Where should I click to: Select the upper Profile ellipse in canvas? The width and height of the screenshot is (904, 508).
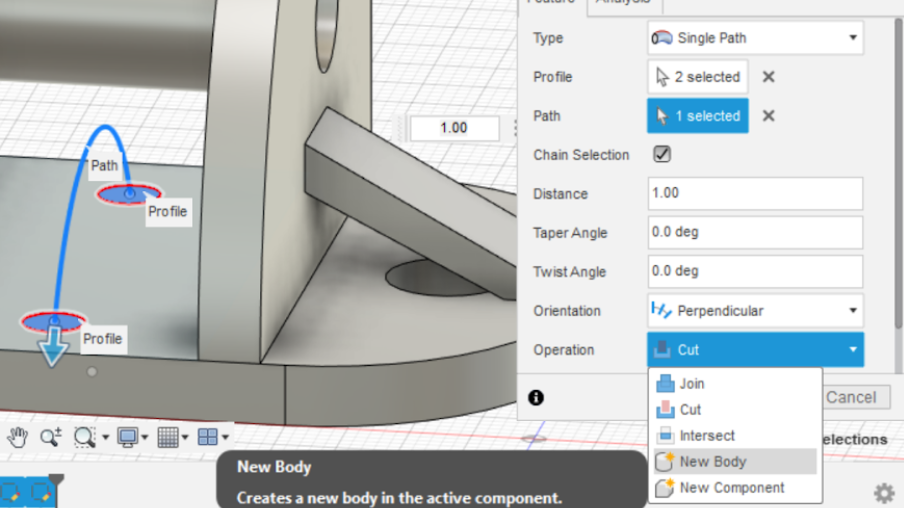pos(129,194)
